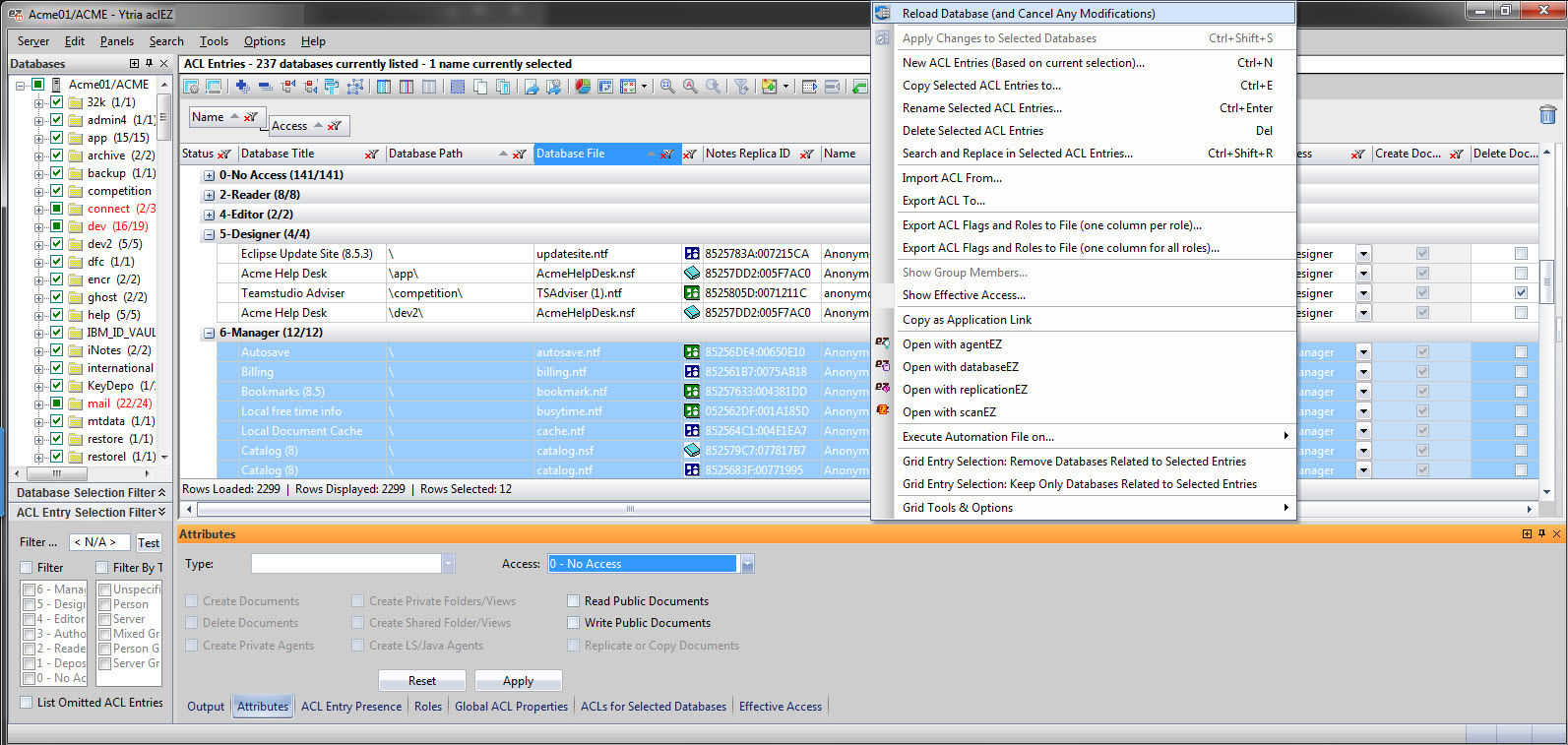
Task: Click the export arrow toolbar icon
Action: [x=532, y=87]
